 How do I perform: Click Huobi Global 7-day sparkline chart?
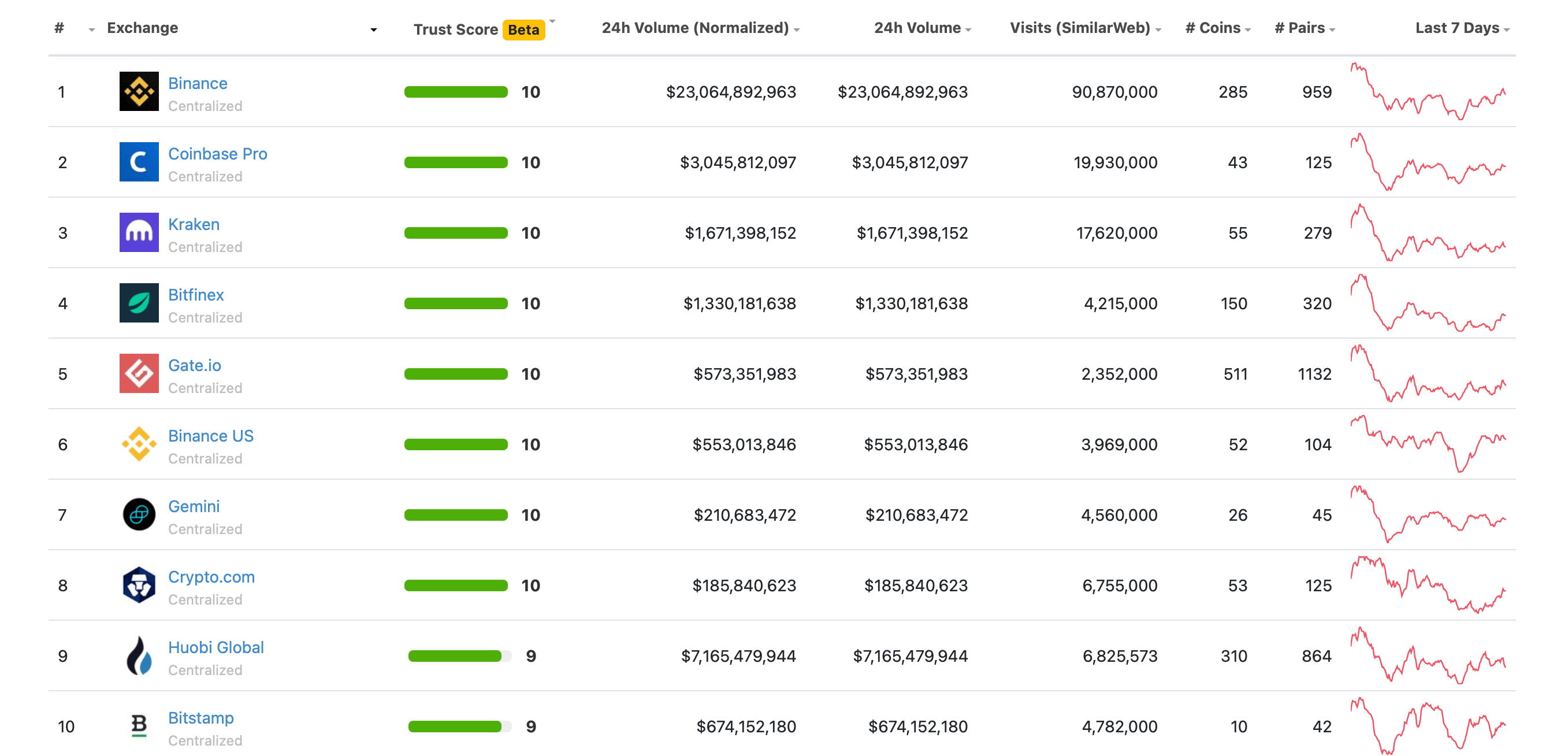1428,656
